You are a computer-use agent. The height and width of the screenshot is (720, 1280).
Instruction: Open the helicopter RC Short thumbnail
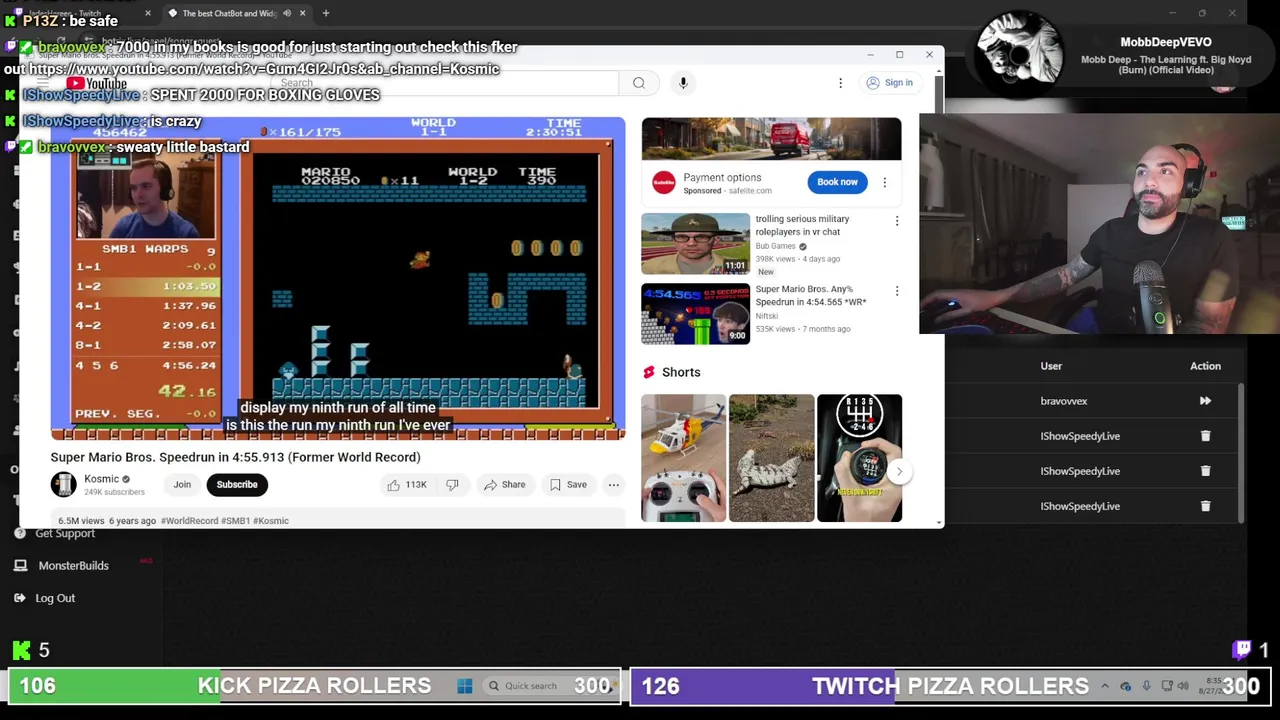point(683,458)
